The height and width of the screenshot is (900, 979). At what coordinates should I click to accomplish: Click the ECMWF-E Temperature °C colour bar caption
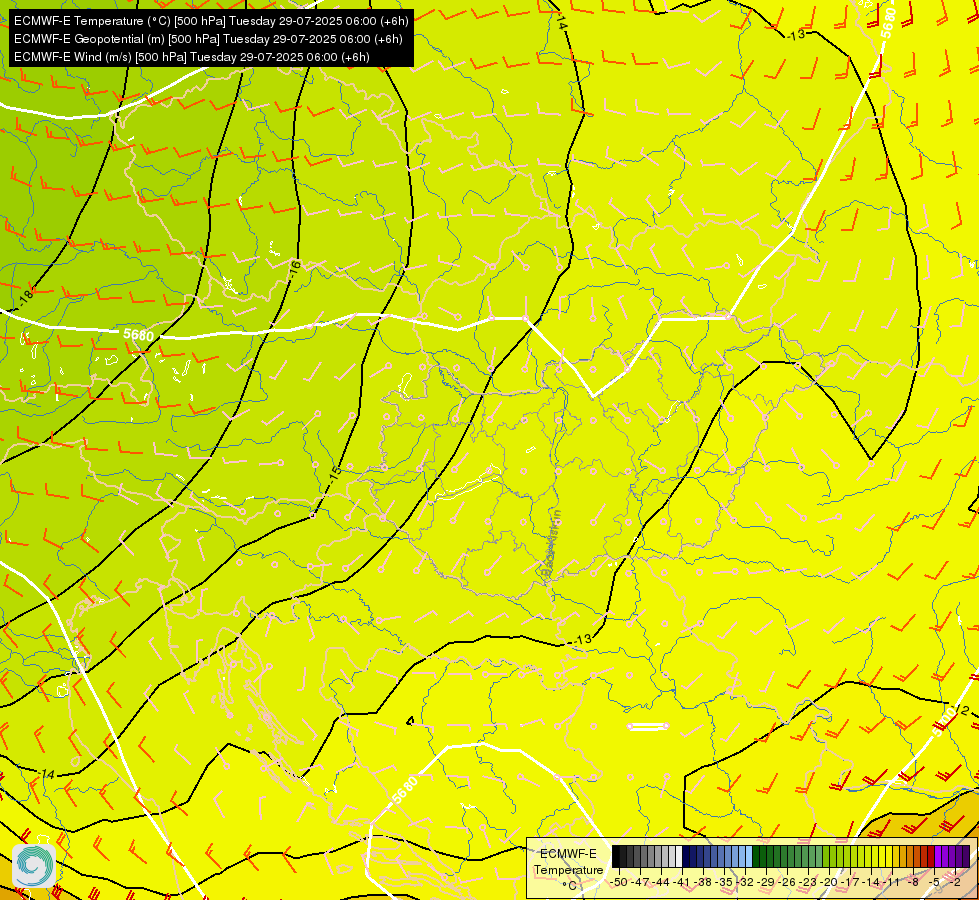[569, 870]
